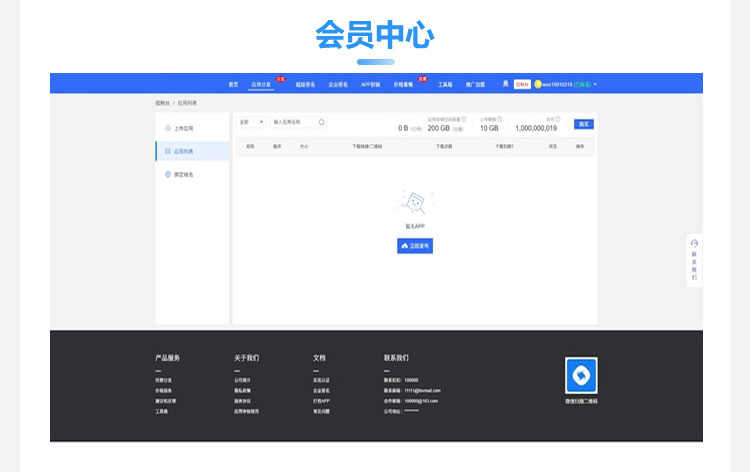750x472 pixels.
Task: Click the help icon beside 10 GB label
Action: 500,119
